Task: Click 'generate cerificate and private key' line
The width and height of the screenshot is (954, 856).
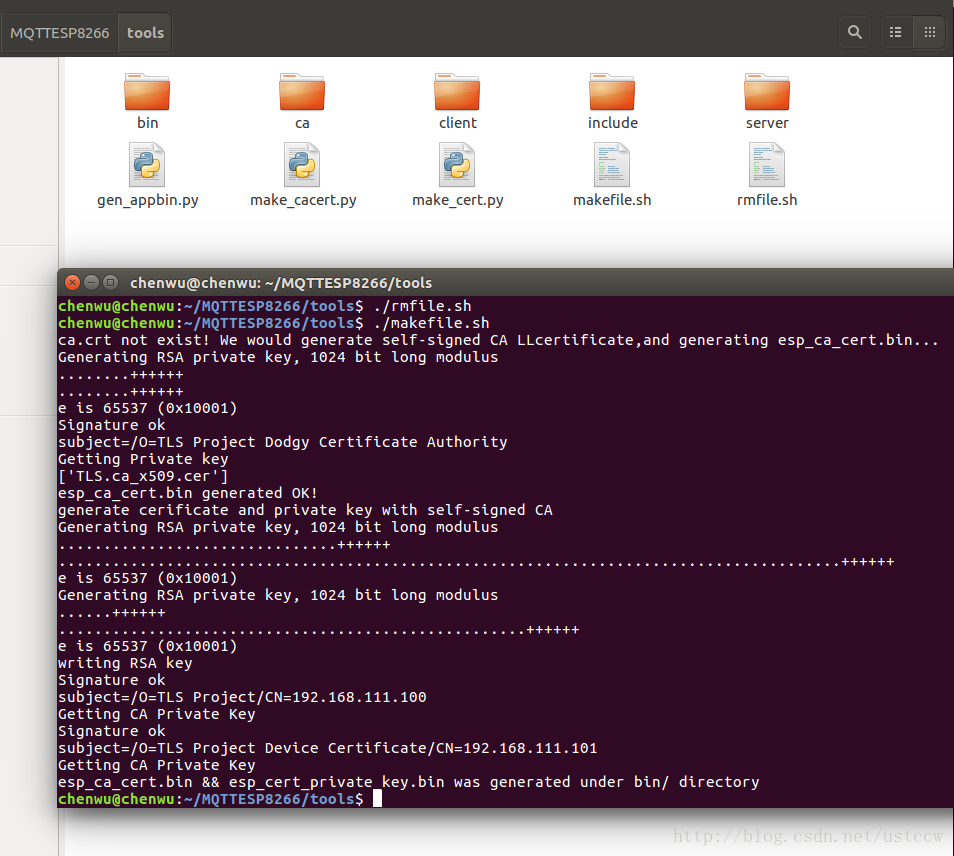Action: pos(305,510)
